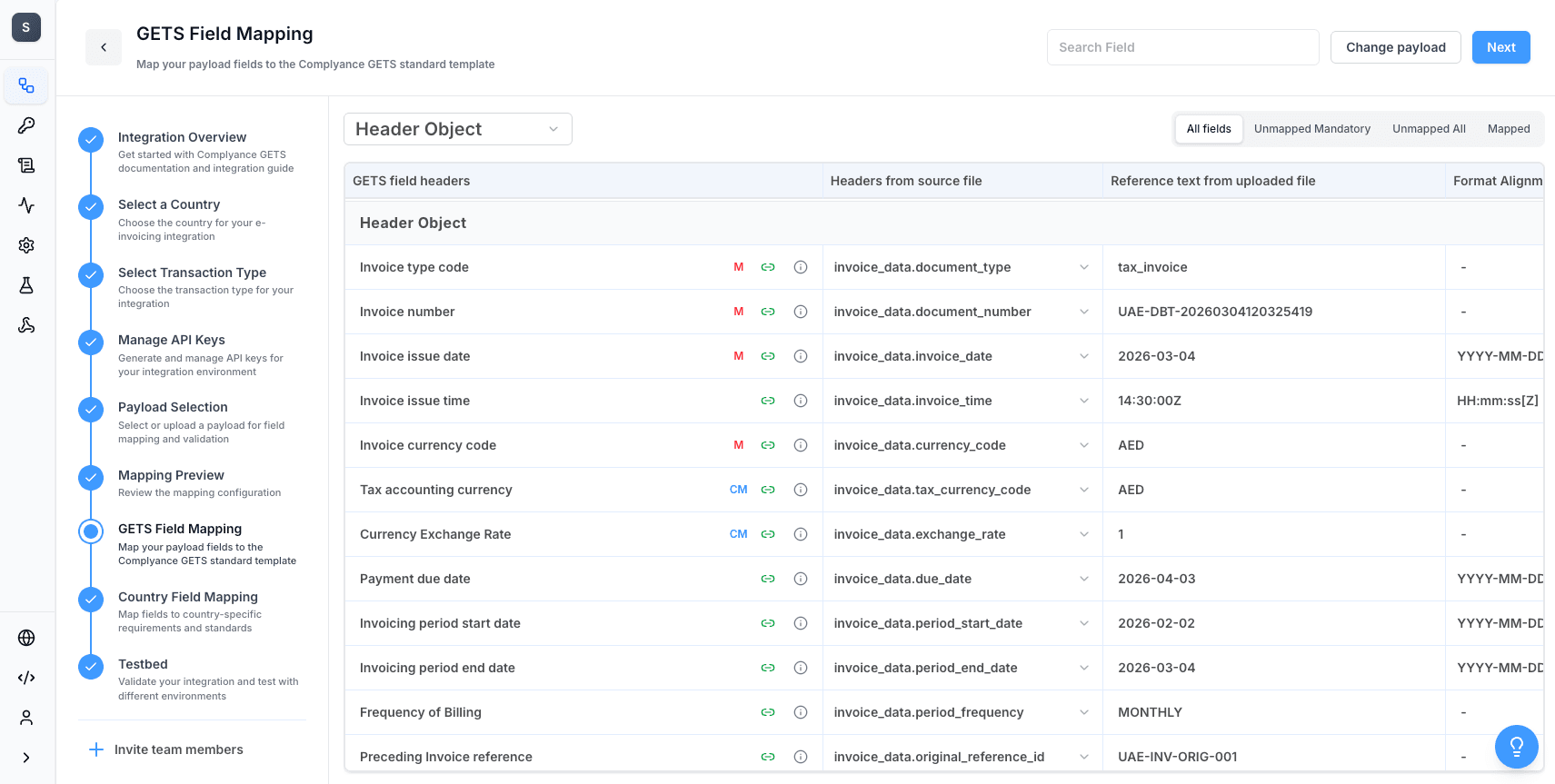Viewport: 1555px width, 784px height.
Task: Open the activity pulse icon in sidebar
Action: (x=26, y=205)
